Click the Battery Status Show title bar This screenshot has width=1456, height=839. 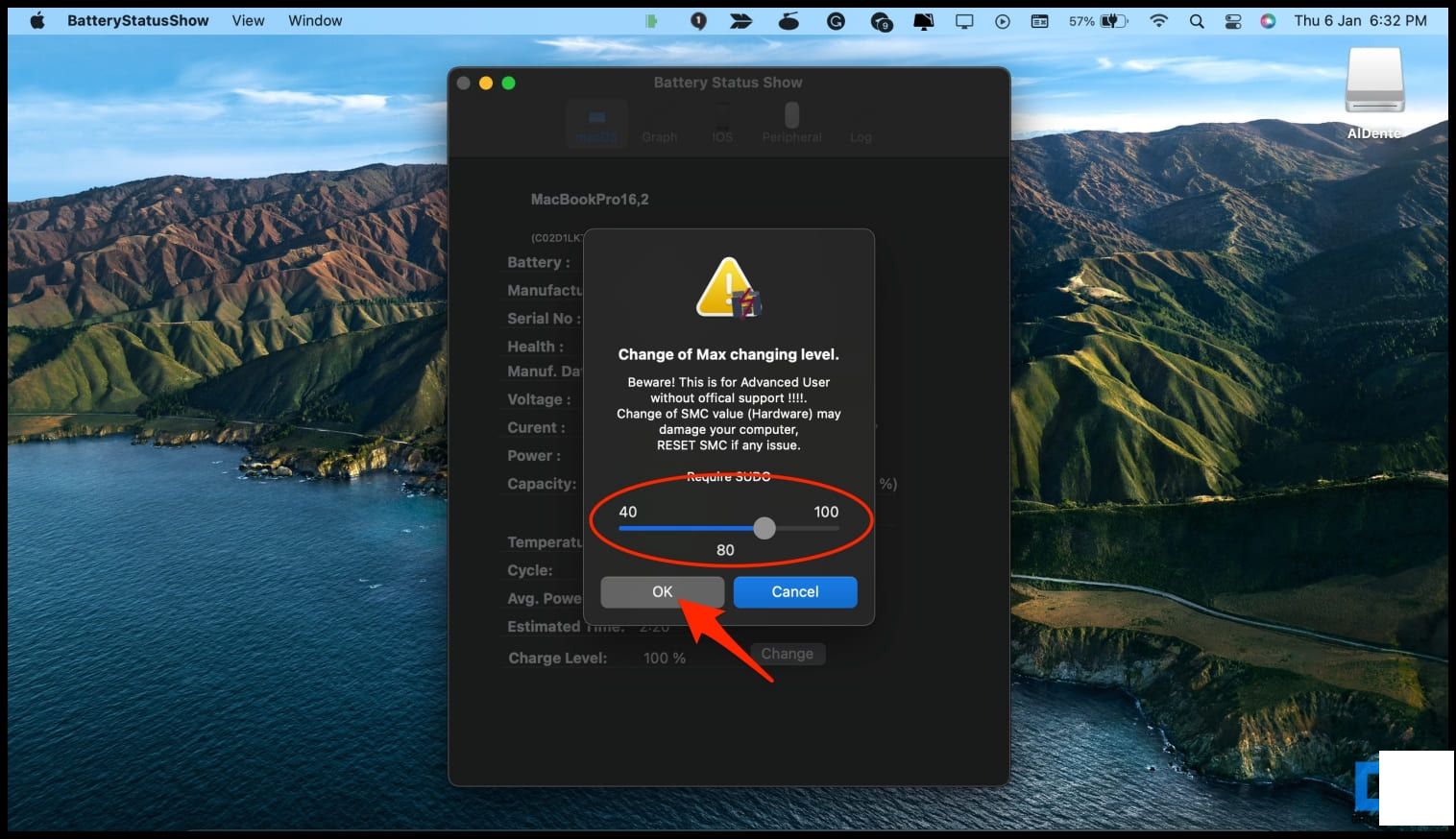pyautogui.click(x=728, y=83)
